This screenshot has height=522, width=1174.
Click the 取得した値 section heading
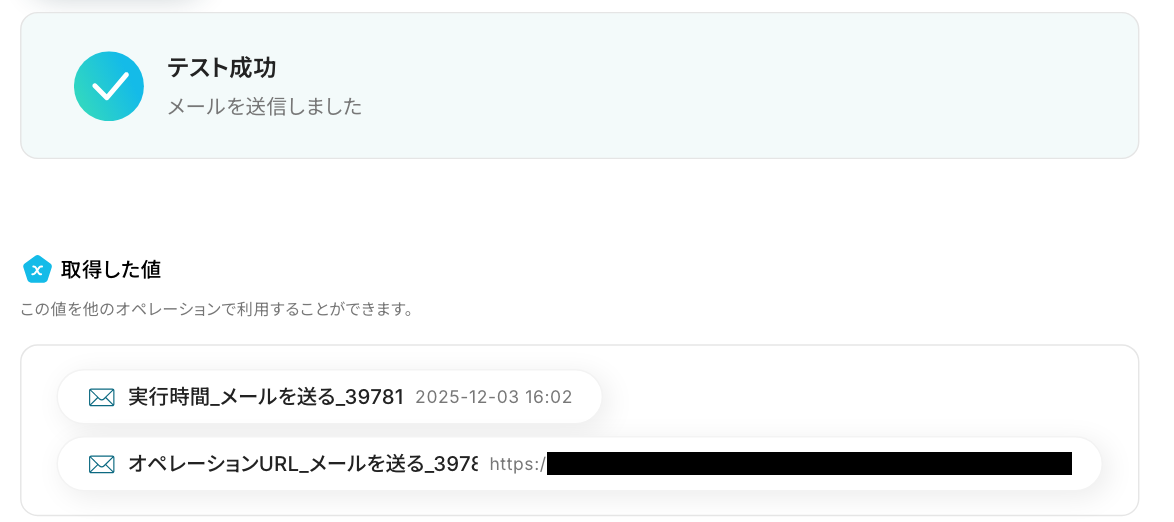[111, 270]
